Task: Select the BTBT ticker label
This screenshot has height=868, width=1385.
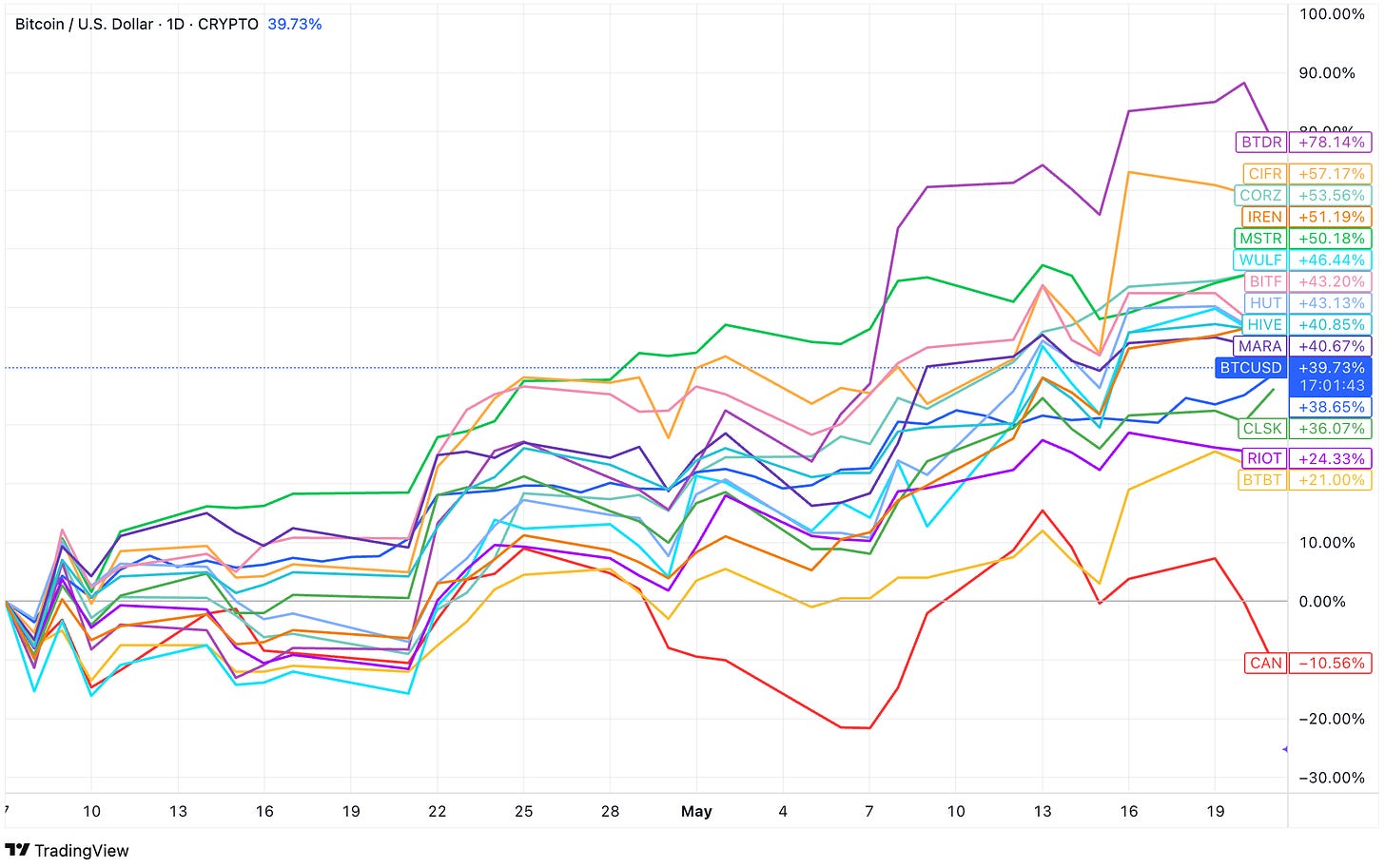Action: coord(1262,480)
